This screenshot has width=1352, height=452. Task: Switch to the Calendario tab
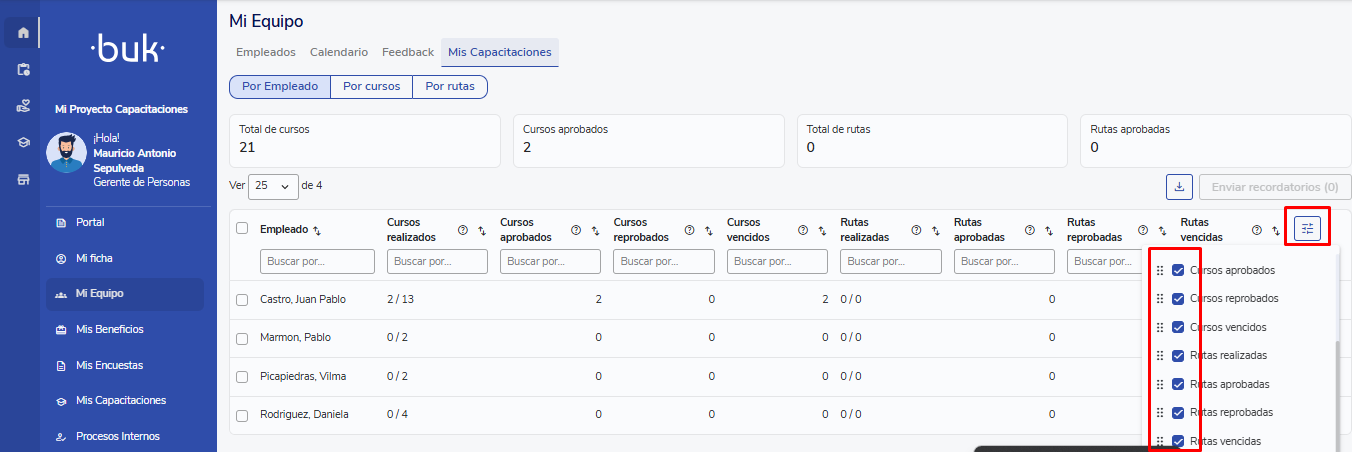(x=339, y=52)
